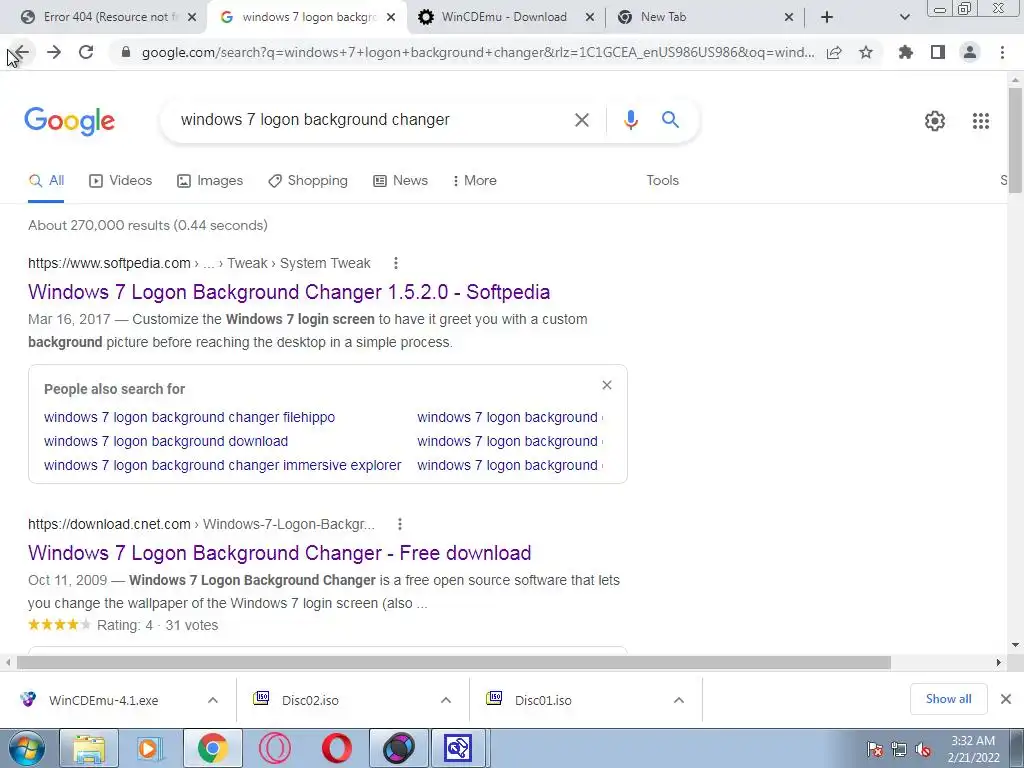Open the Opera GX taskbar icon

(x=274, y=748)
